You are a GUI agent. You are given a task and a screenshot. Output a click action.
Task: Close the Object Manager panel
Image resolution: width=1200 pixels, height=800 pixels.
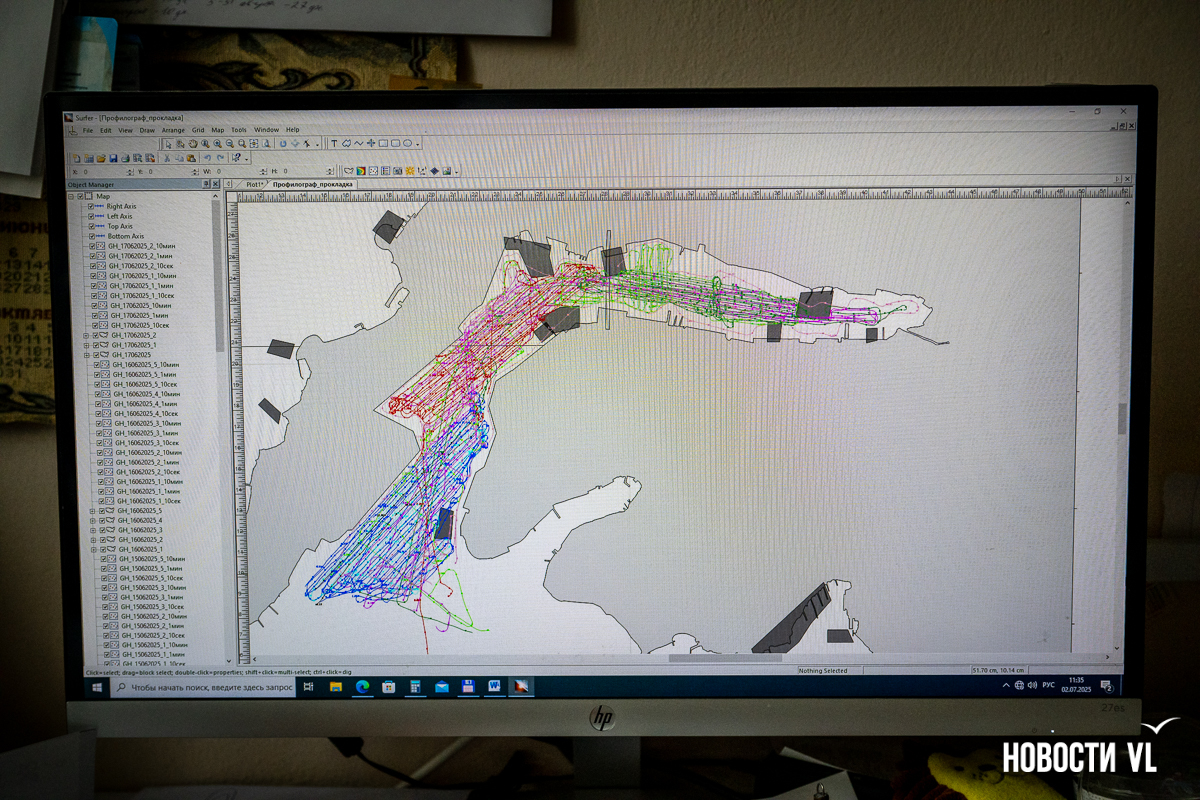[x=215, y=185]
